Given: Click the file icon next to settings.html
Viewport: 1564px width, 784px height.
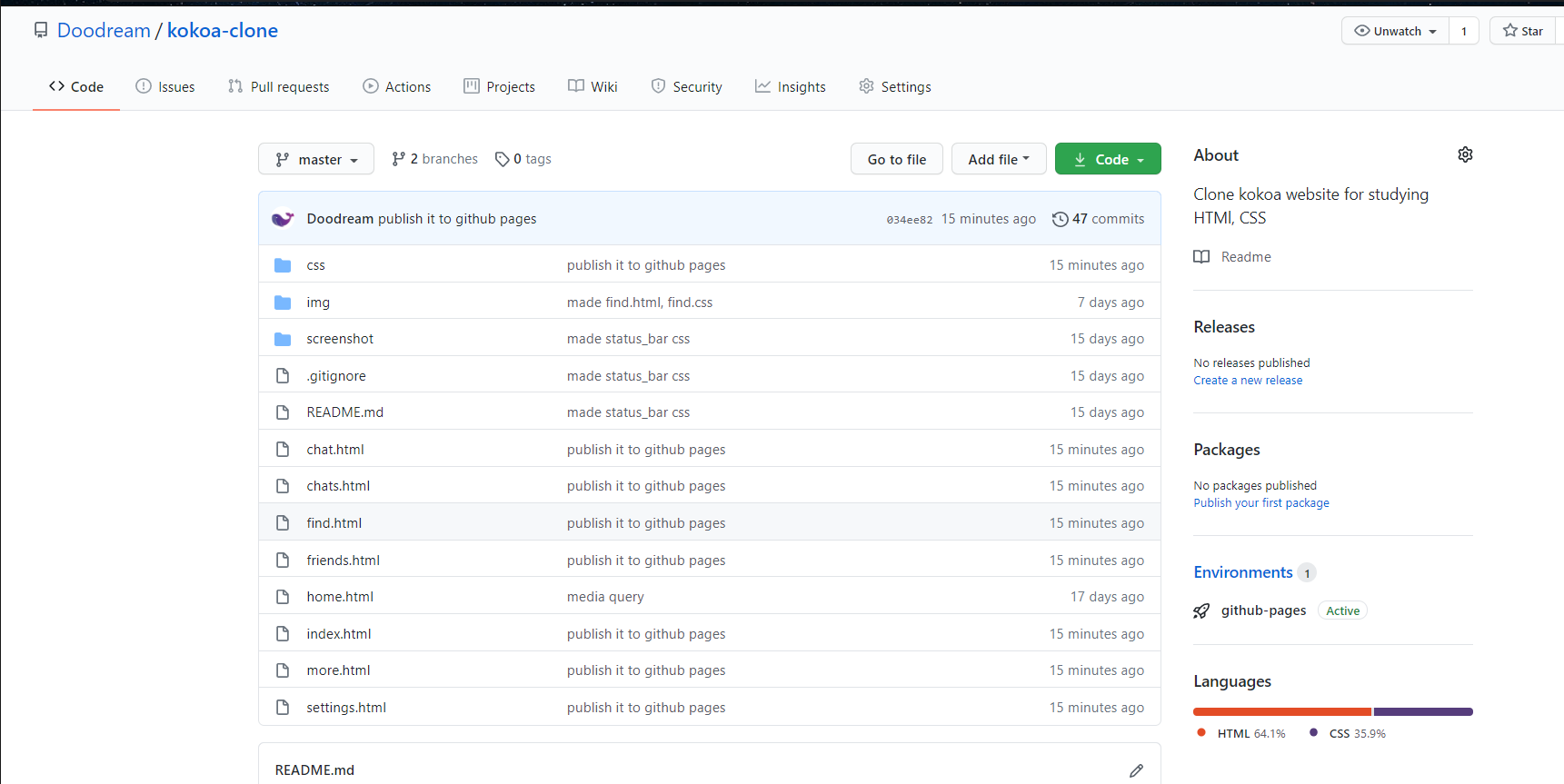Looking at the screenshot, I should 283,708.
